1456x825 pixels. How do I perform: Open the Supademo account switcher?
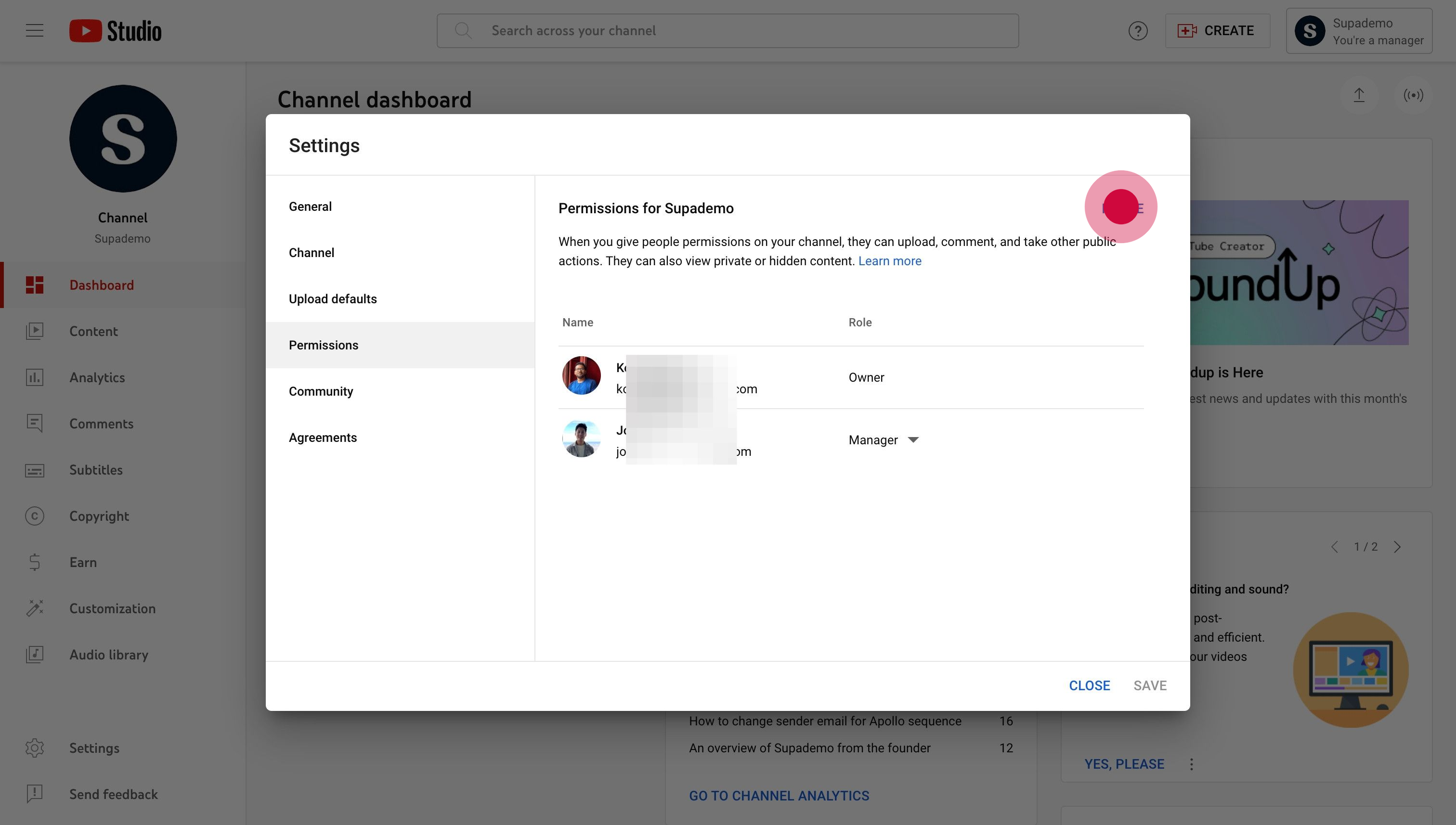coord(1359,31)
